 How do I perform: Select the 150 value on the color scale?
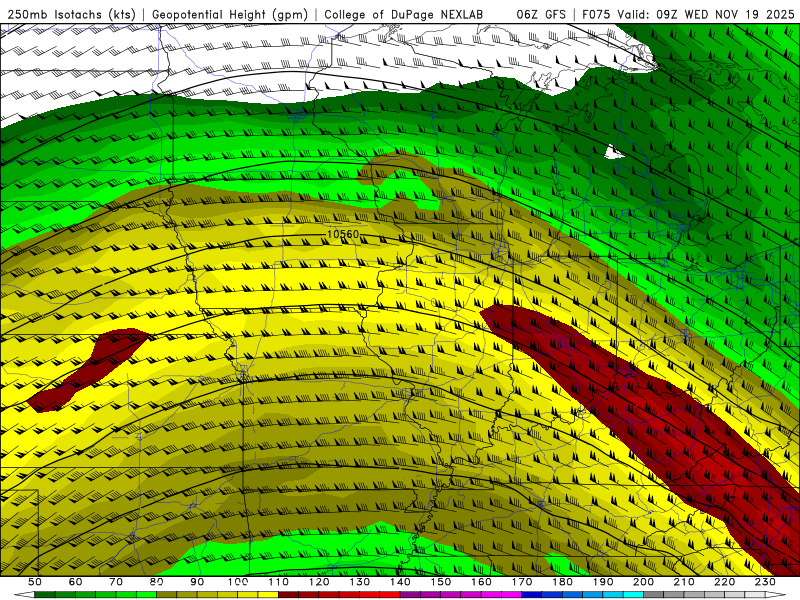440,582
